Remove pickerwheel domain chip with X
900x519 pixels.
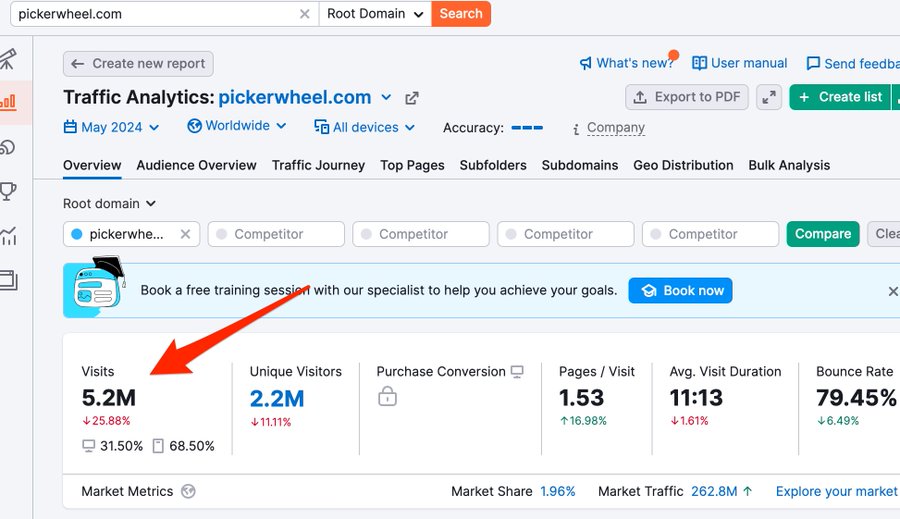point(185,234)
